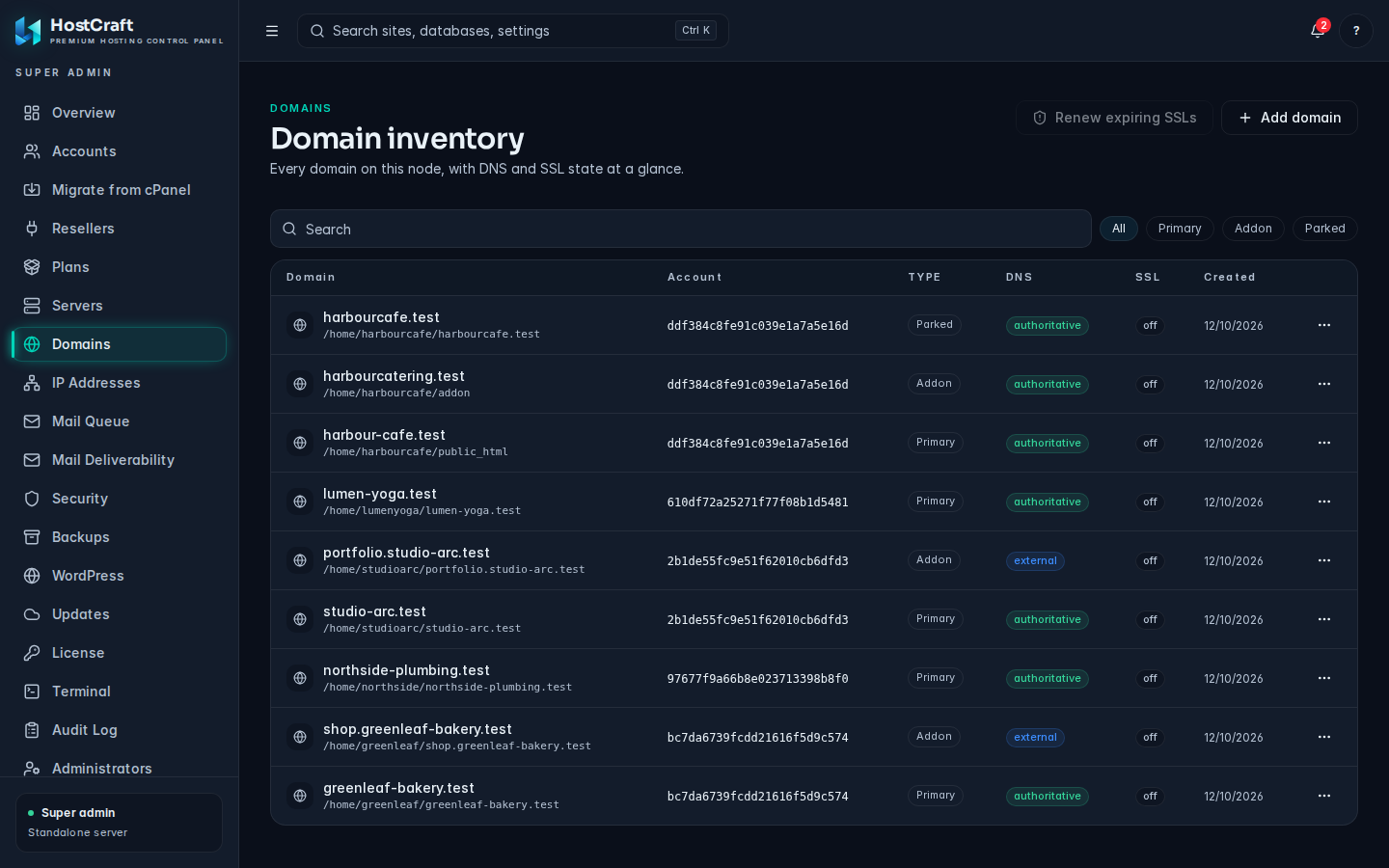Open row actions menu for greenleaf-bakery.test
This screenshot has width=1389, height=868.
tap(1324, 796)
